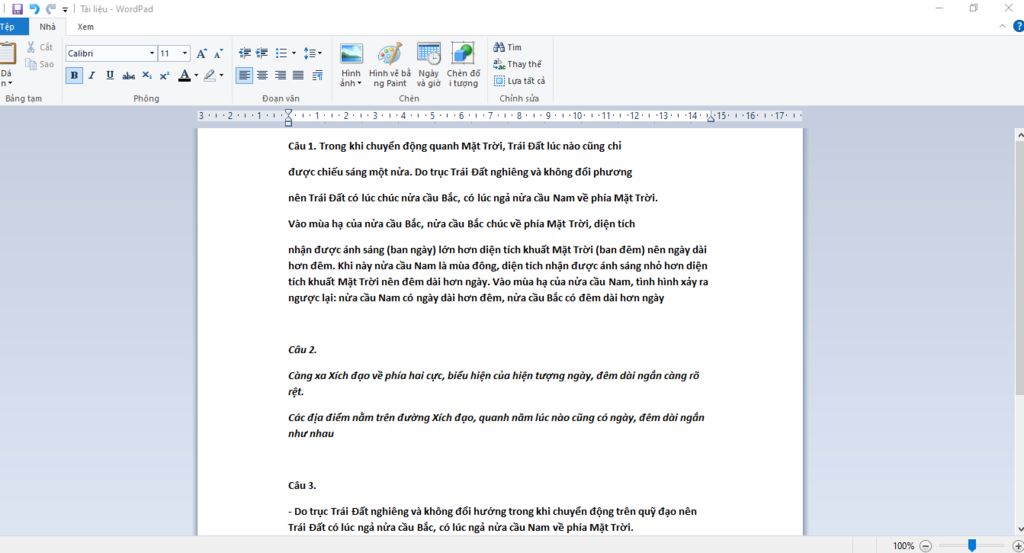
Task: Open the font family dropdown arrow
Action: click(152, 54)
